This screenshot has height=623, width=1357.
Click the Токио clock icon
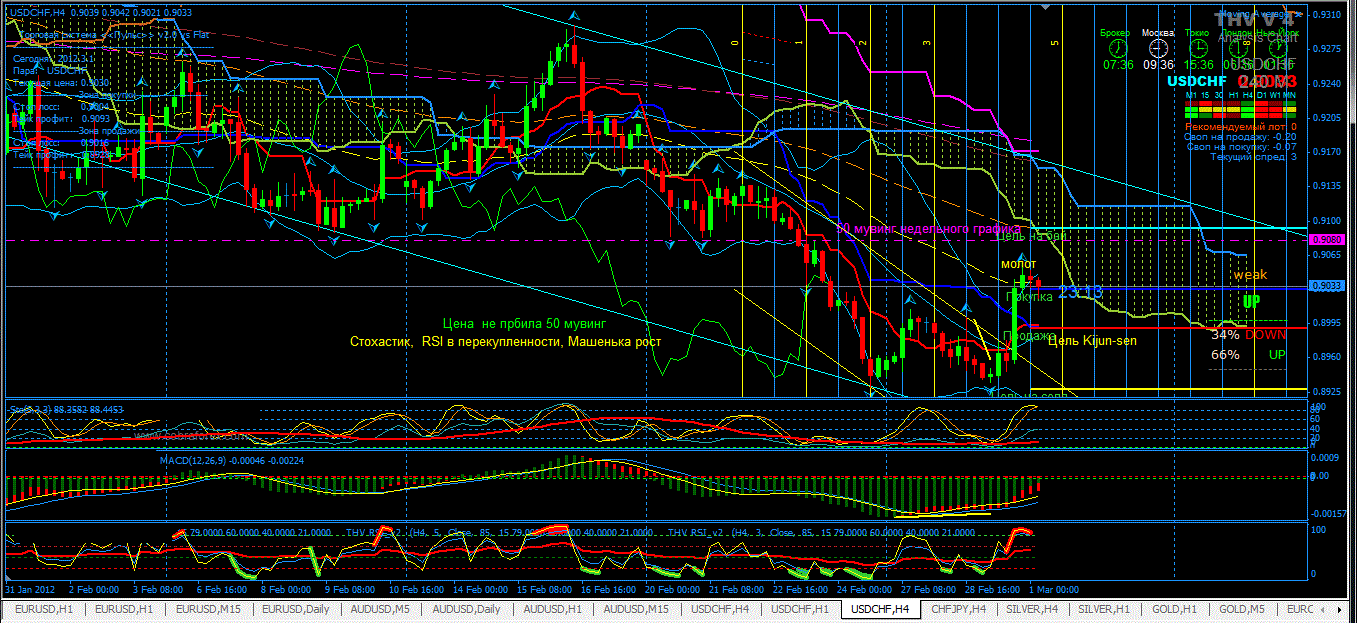tap(1197, 47)
